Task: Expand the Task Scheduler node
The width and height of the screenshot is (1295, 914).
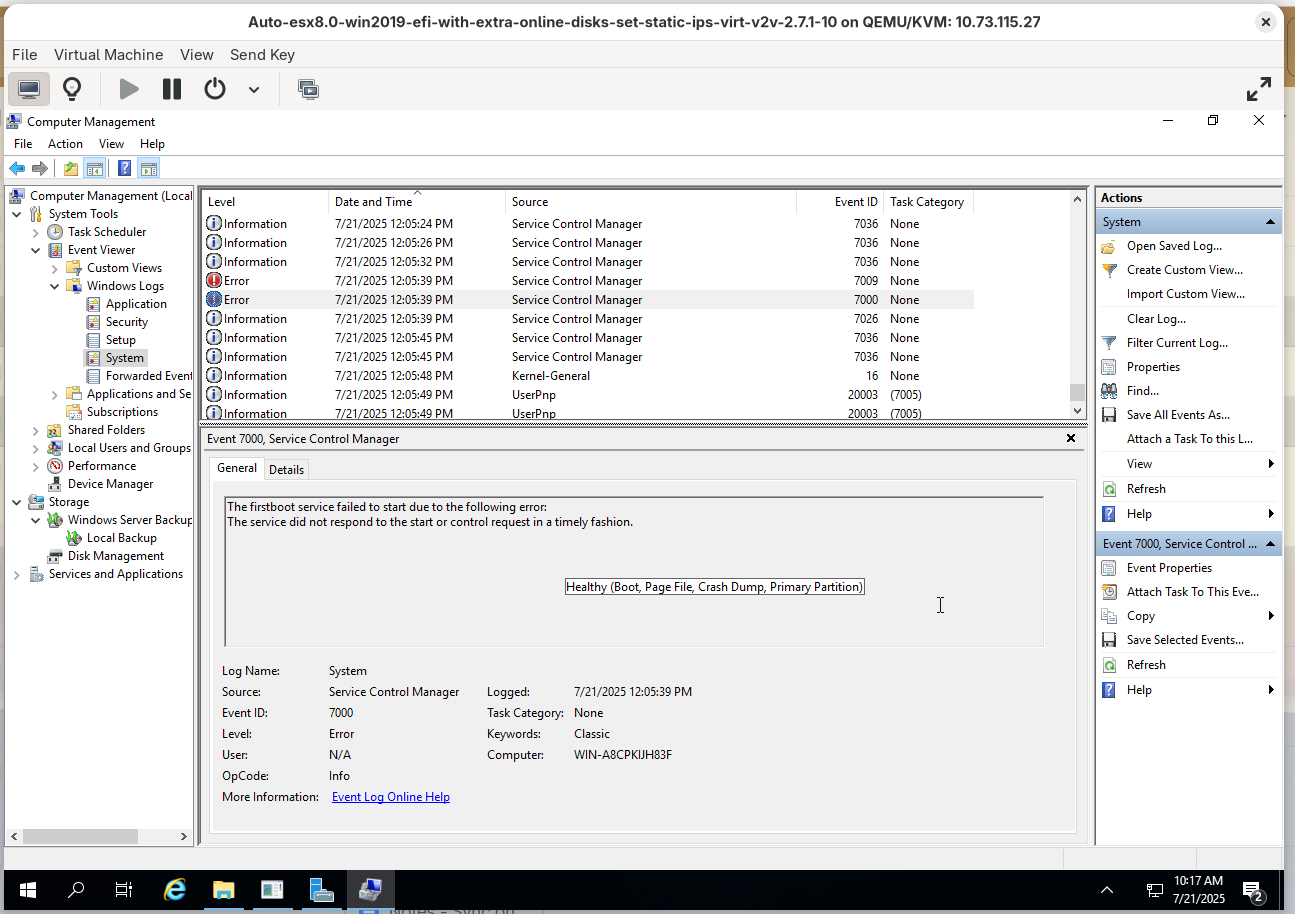Action: 36,232
